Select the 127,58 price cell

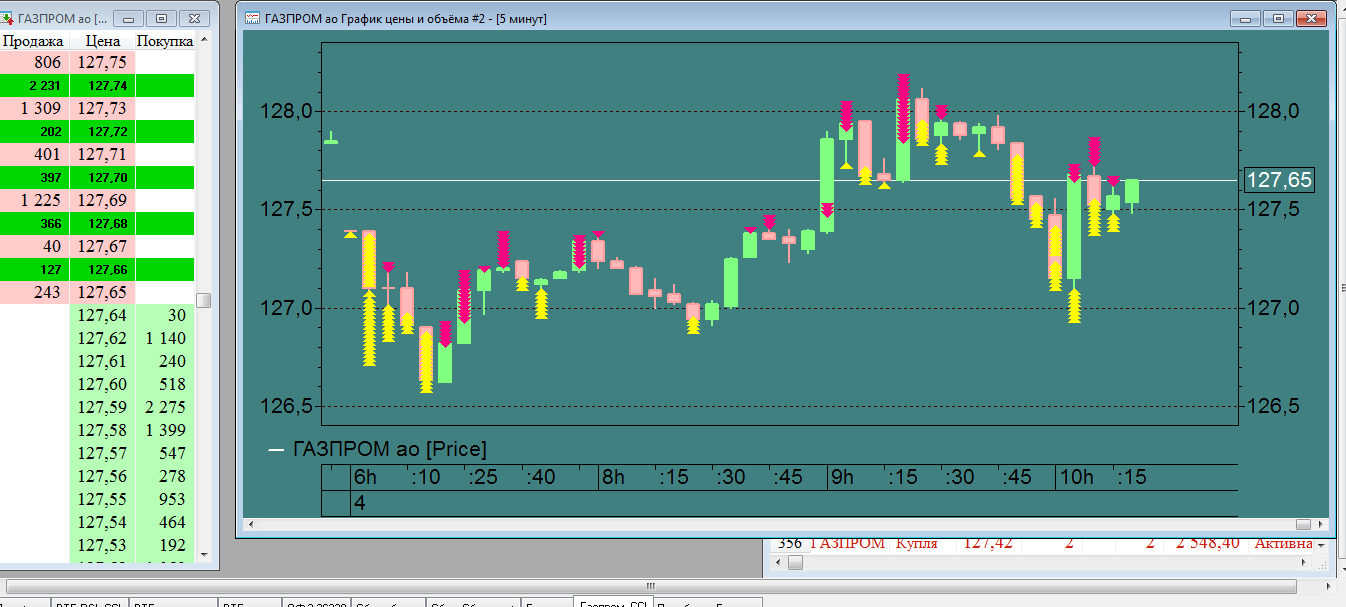(x=102, y=430)
